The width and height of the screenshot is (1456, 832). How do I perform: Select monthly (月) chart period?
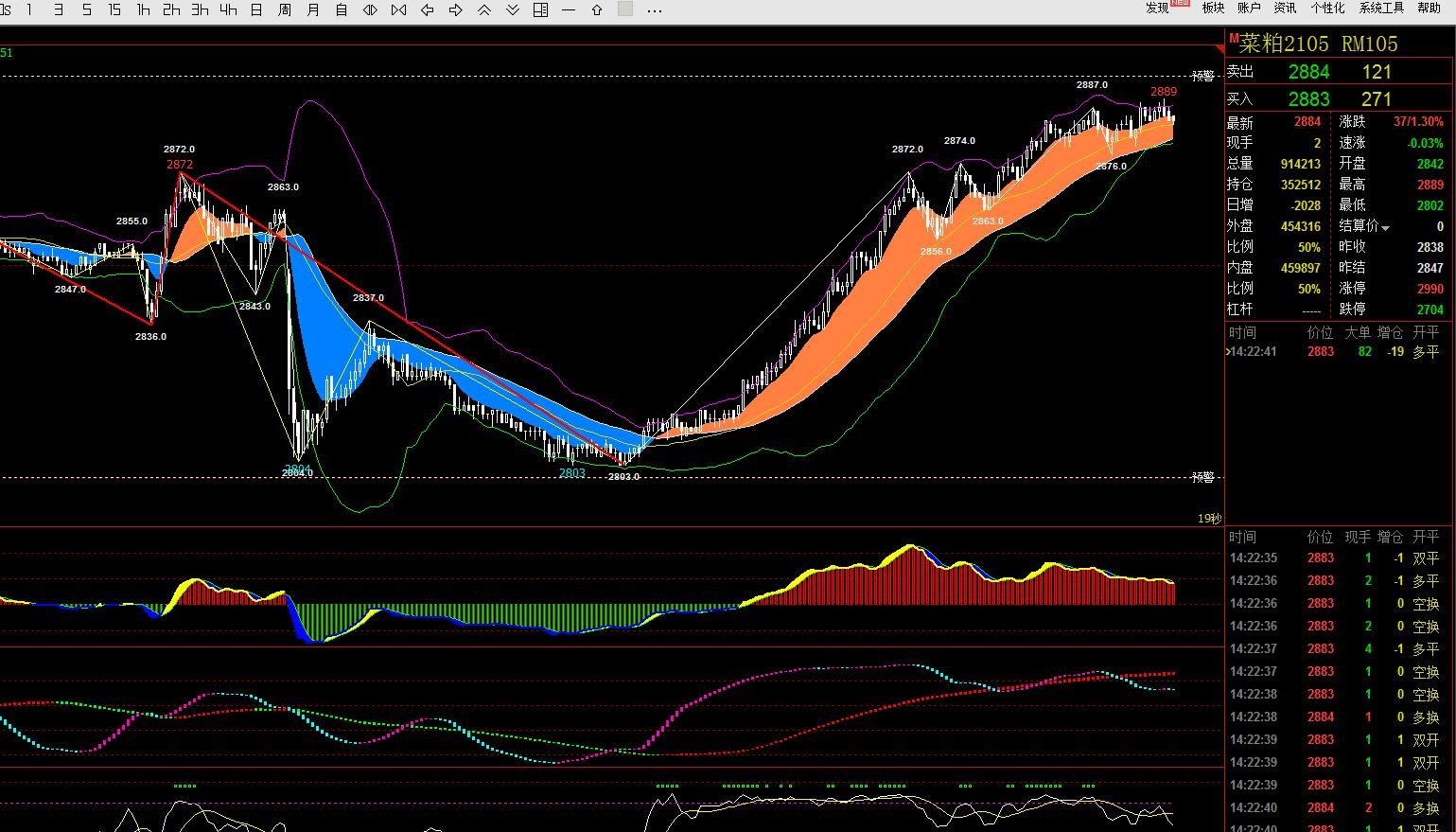(x=313, y=9)
